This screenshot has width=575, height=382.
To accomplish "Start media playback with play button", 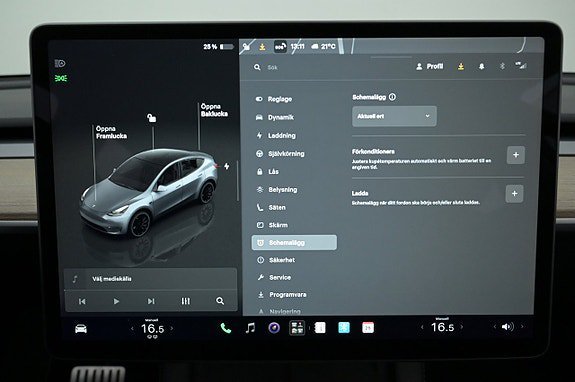I will point(116,301).
